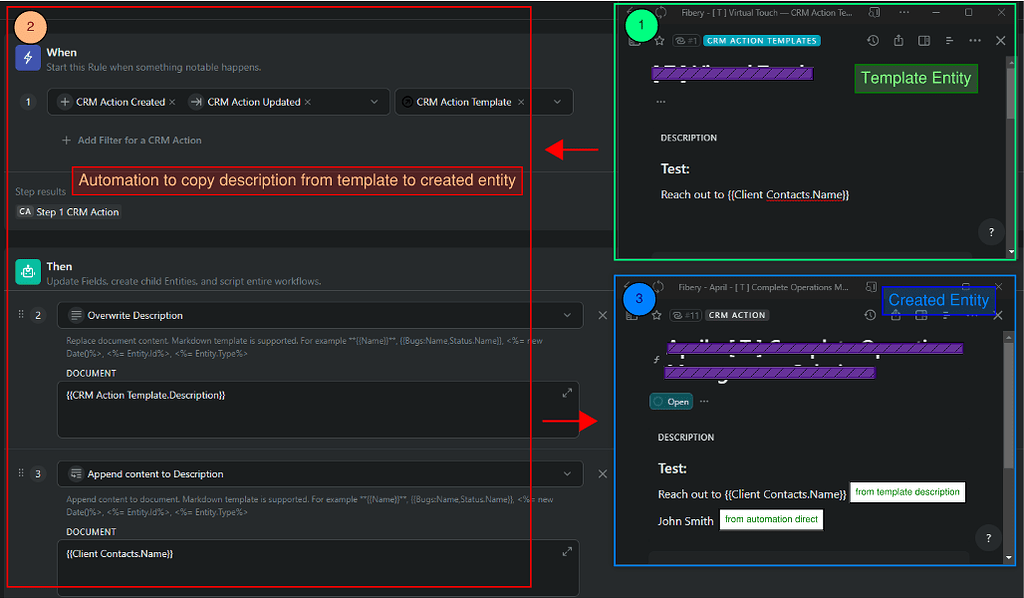This screenshot has width=1024, height=598.
Task: Click the history clock icon in the Created Entity header
Action: (870, 315)
